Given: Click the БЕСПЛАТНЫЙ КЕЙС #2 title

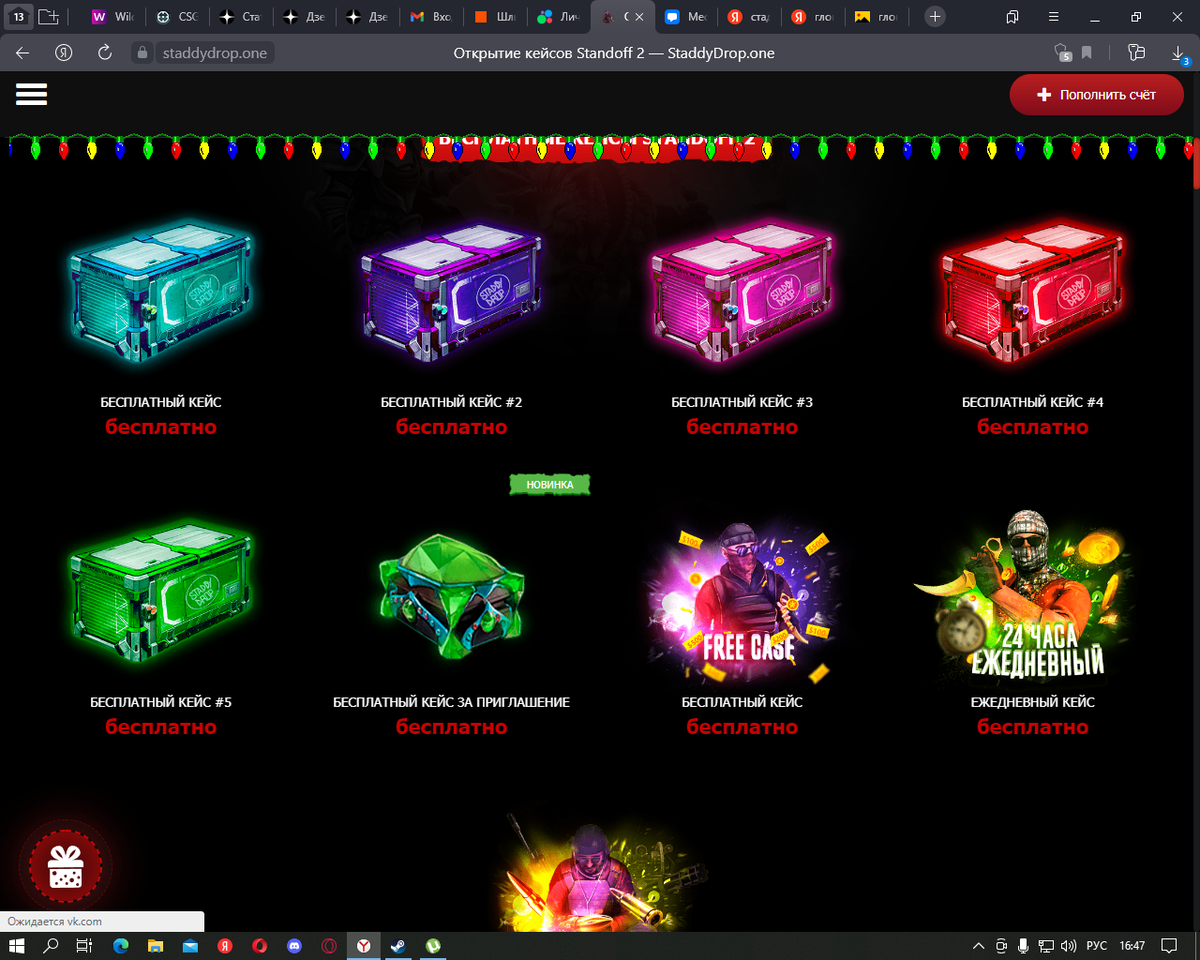Looking at the screenshot, I should click(451, 402).
